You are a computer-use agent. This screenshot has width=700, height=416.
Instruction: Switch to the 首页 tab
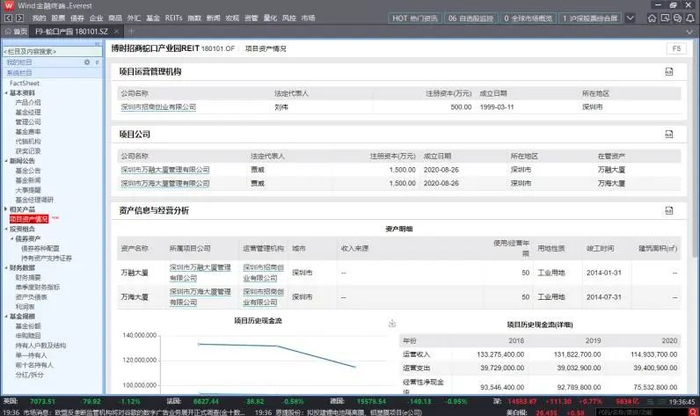tap(17, 31)
